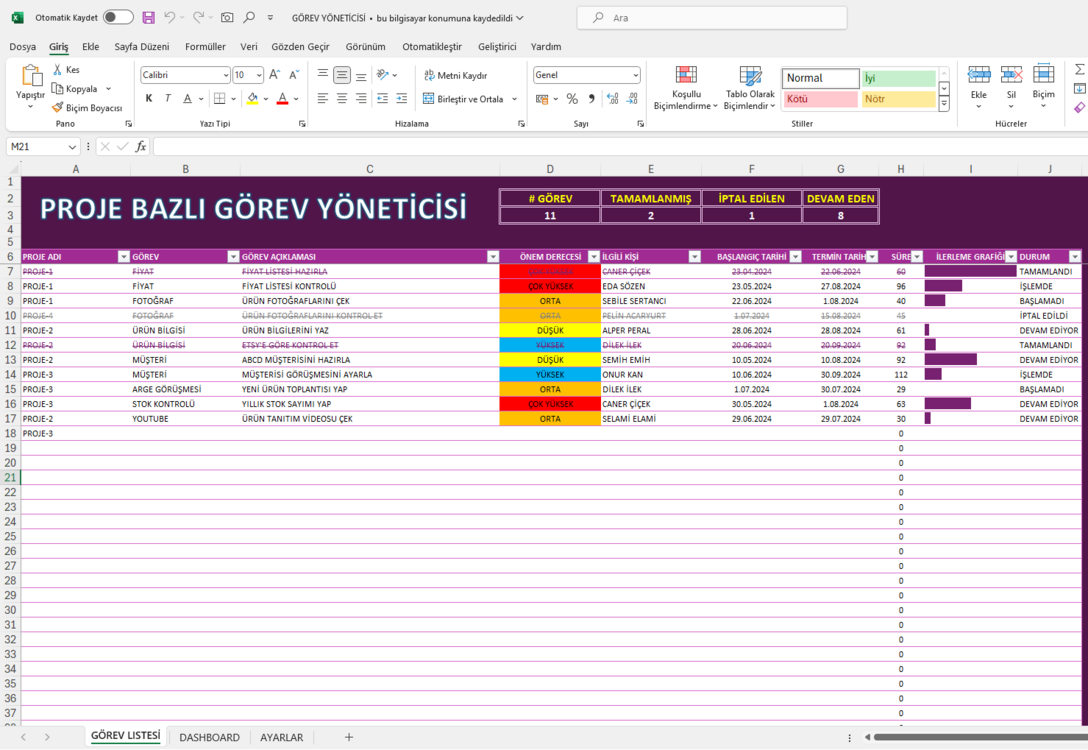The height and width of the screenshot is (750, 1088).
Task: Toggle middle vertical alignment
Action: pyautogui.click(x=342, y=75)
